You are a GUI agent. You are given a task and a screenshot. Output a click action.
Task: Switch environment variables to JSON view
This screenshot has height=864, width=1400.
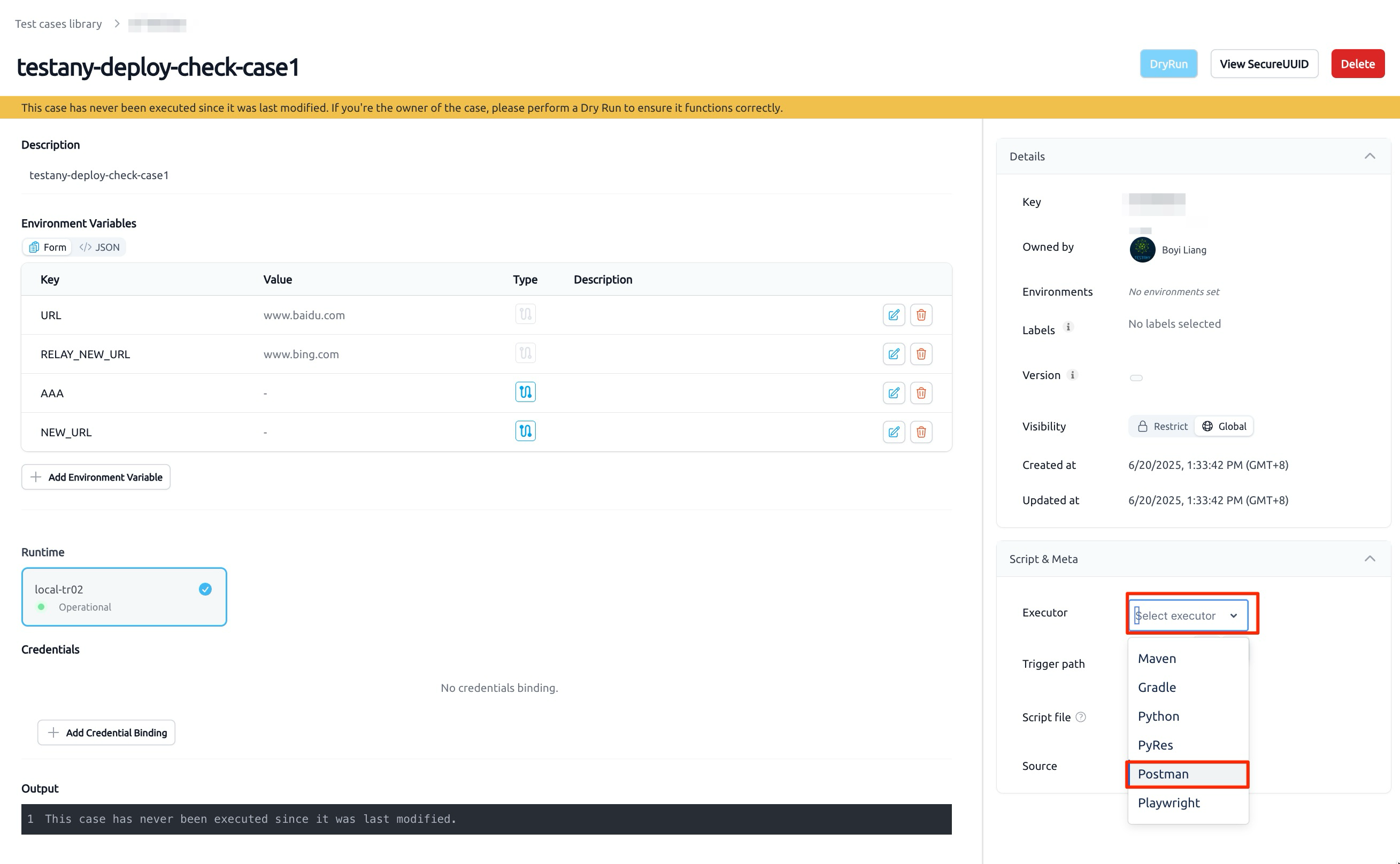pos(99,247)
